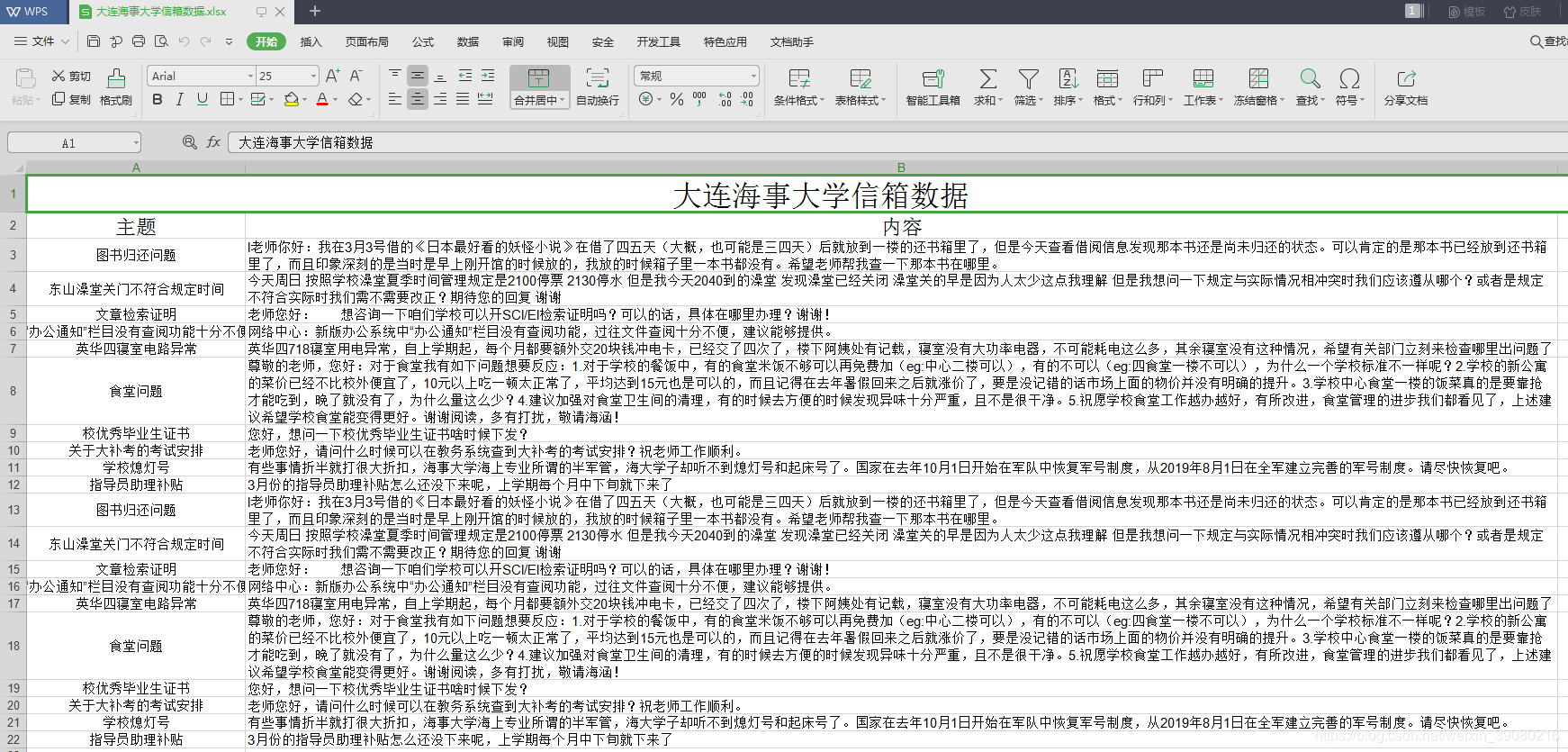Toggle right horizontal alignment
Viewport: 1568px width, 752px height.
(440, 99)
